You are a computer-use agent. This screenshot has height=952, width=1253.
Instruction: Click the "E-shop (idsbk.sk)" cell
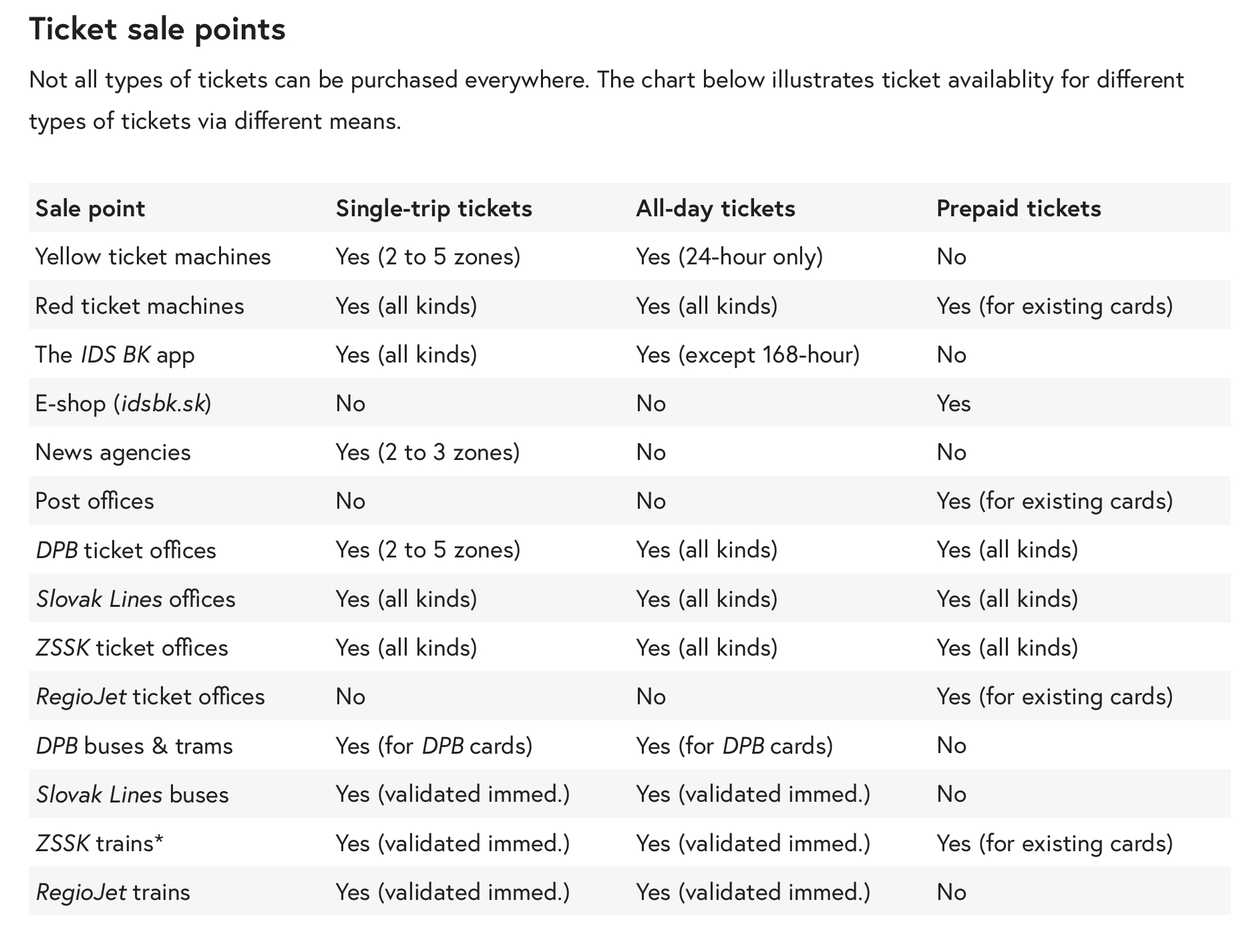click(124, 403)
